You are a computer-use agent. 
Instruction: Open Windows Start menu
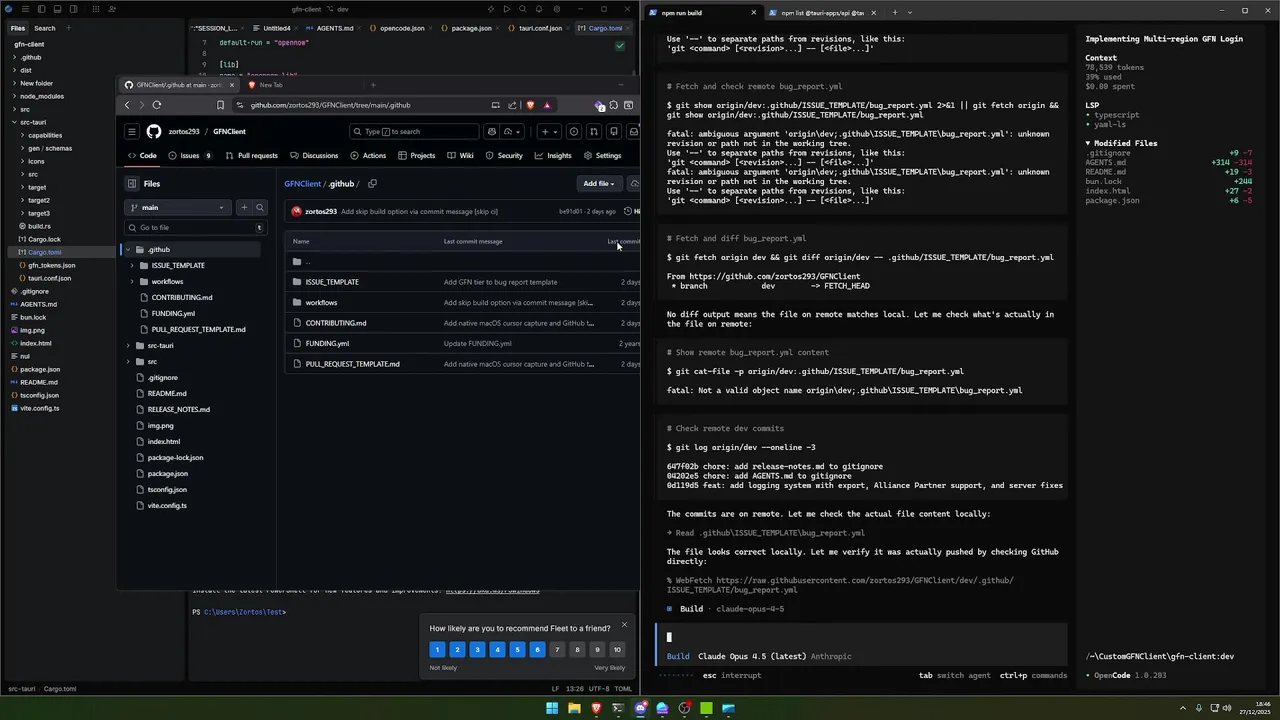coord(552,708)
